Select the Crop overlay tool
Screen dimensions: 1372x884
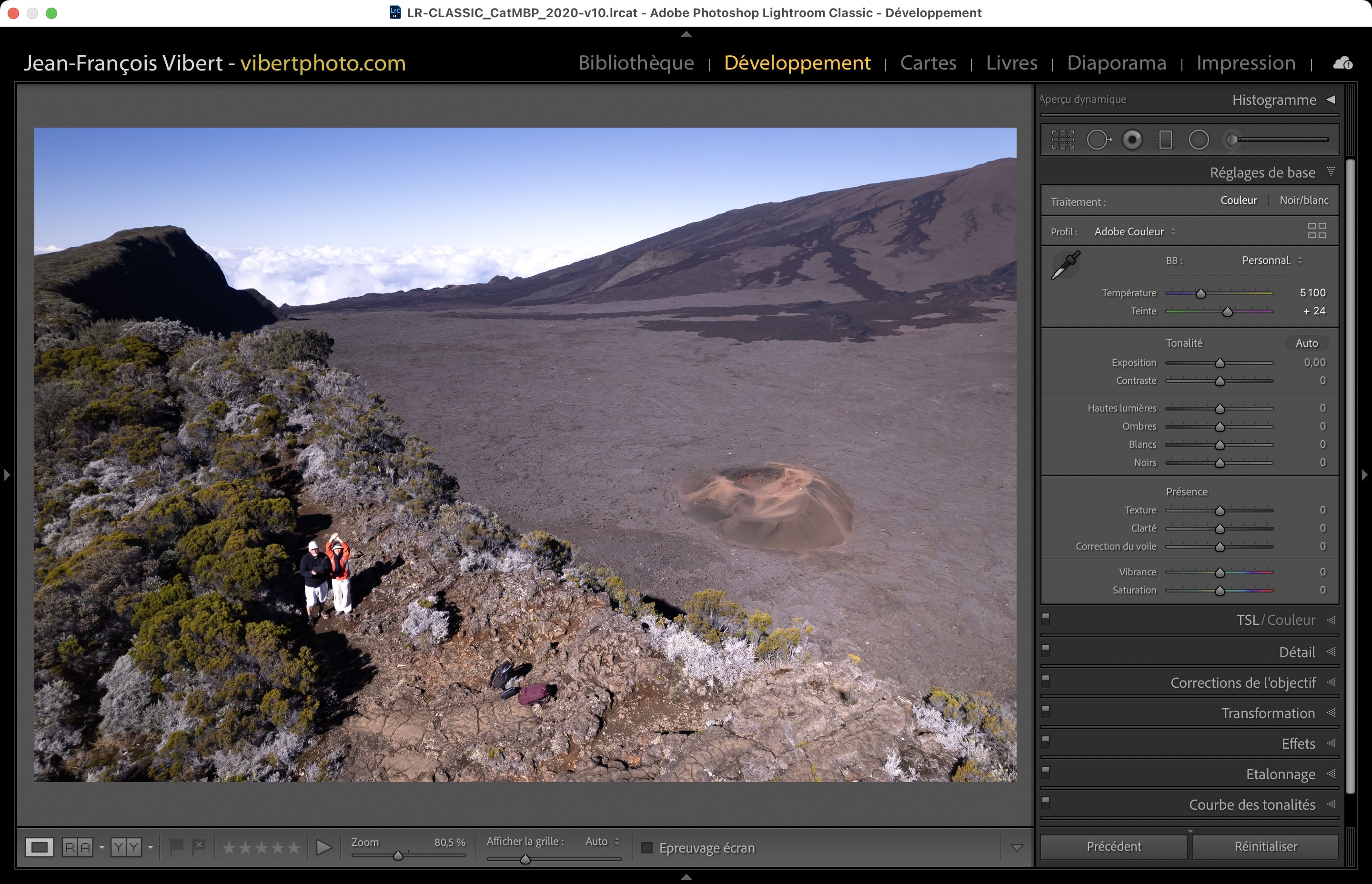tap(1062, 140)
